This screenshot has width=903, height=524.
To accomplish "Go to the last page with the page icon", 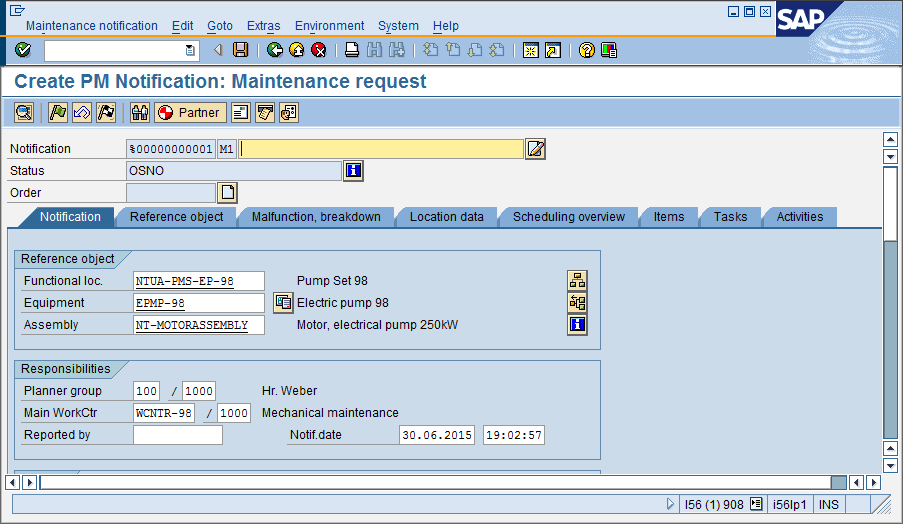I will coord(497,50).
